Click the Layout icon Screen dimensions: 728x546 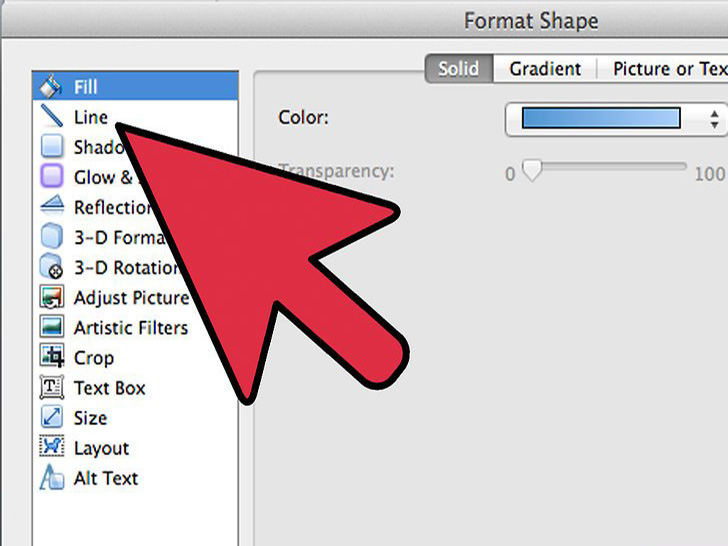tap(51, 447)
